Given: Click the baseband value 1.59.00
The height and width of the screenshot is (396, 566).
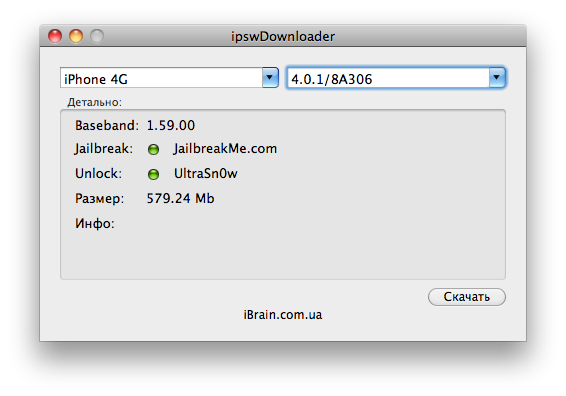Looking at the screenshot, I should point(171,126).
